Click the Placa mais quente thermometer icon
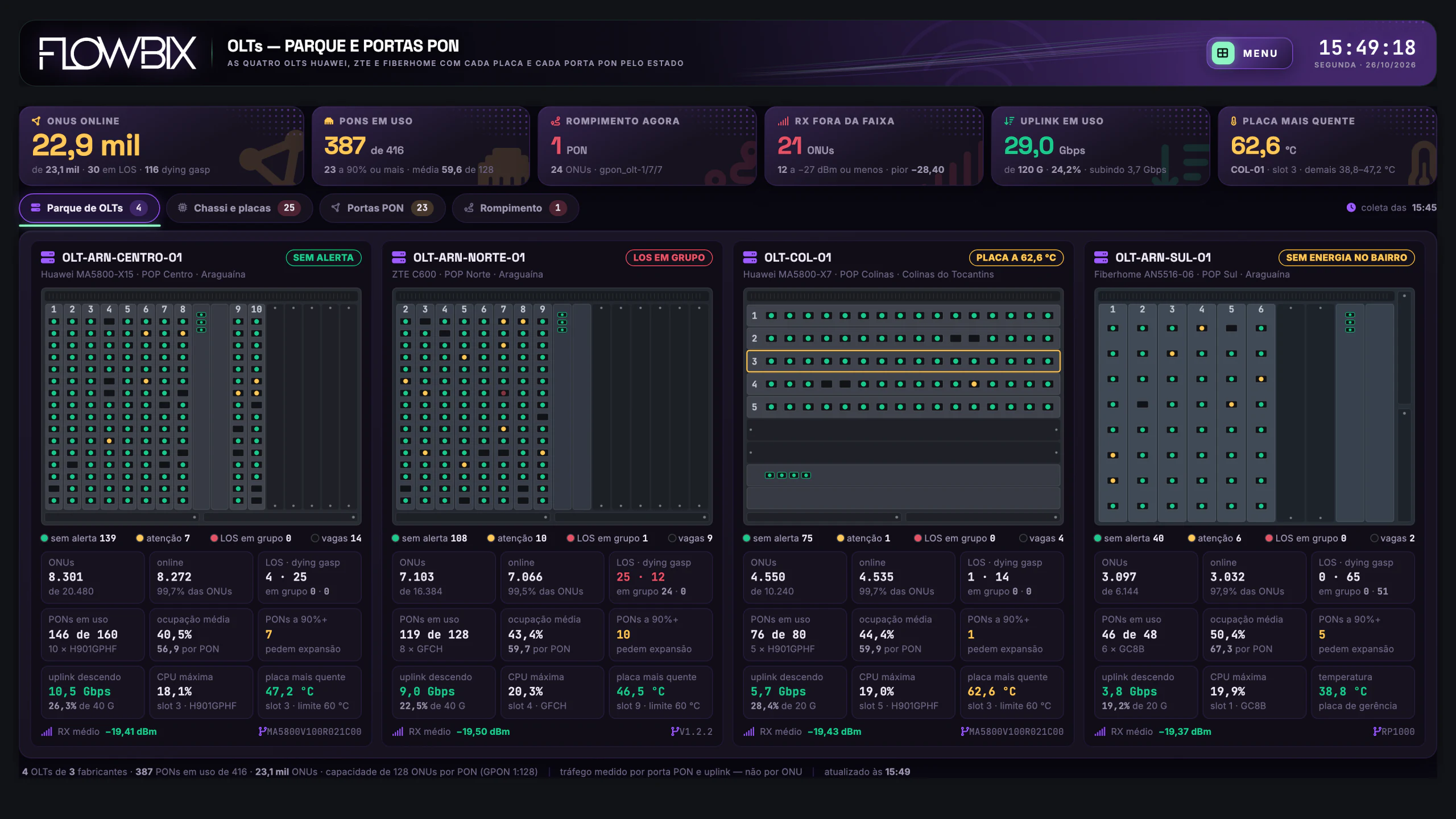Image resolution: width=1456 pixels, height=819 pixels. 1234,121
